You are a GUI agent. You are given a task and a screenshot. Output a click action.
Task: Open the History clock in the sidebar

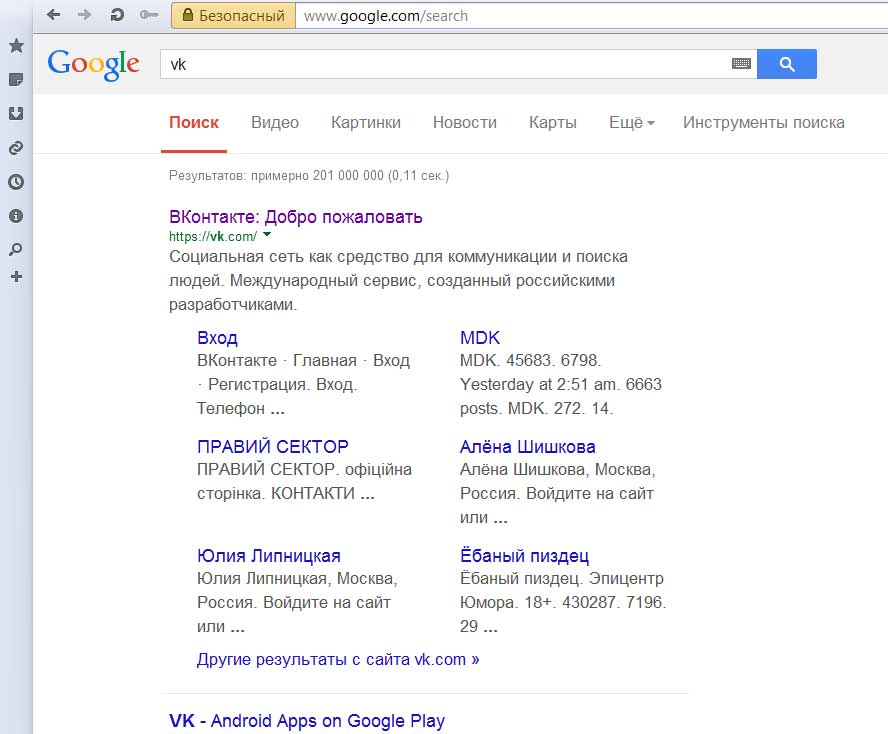pos(16,182)
